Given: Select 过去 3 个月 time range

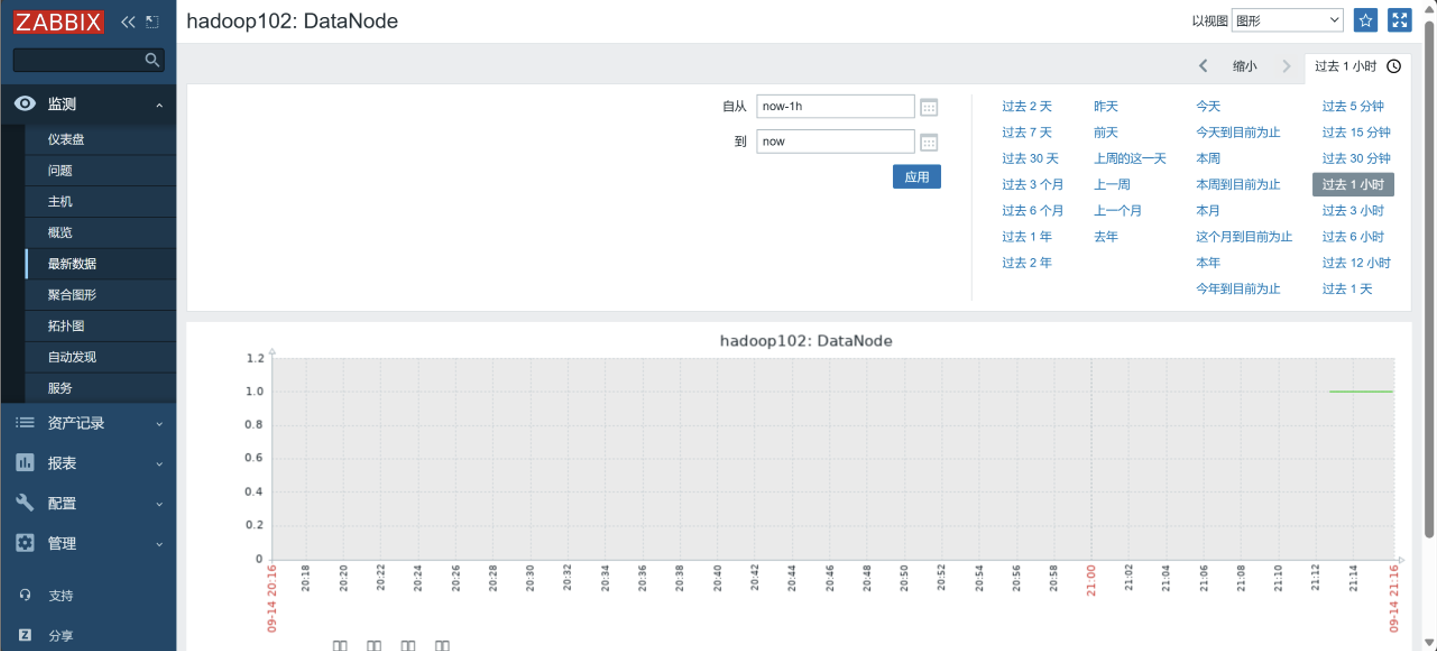Looking at the screenshot, I should tap(1033, 184).
